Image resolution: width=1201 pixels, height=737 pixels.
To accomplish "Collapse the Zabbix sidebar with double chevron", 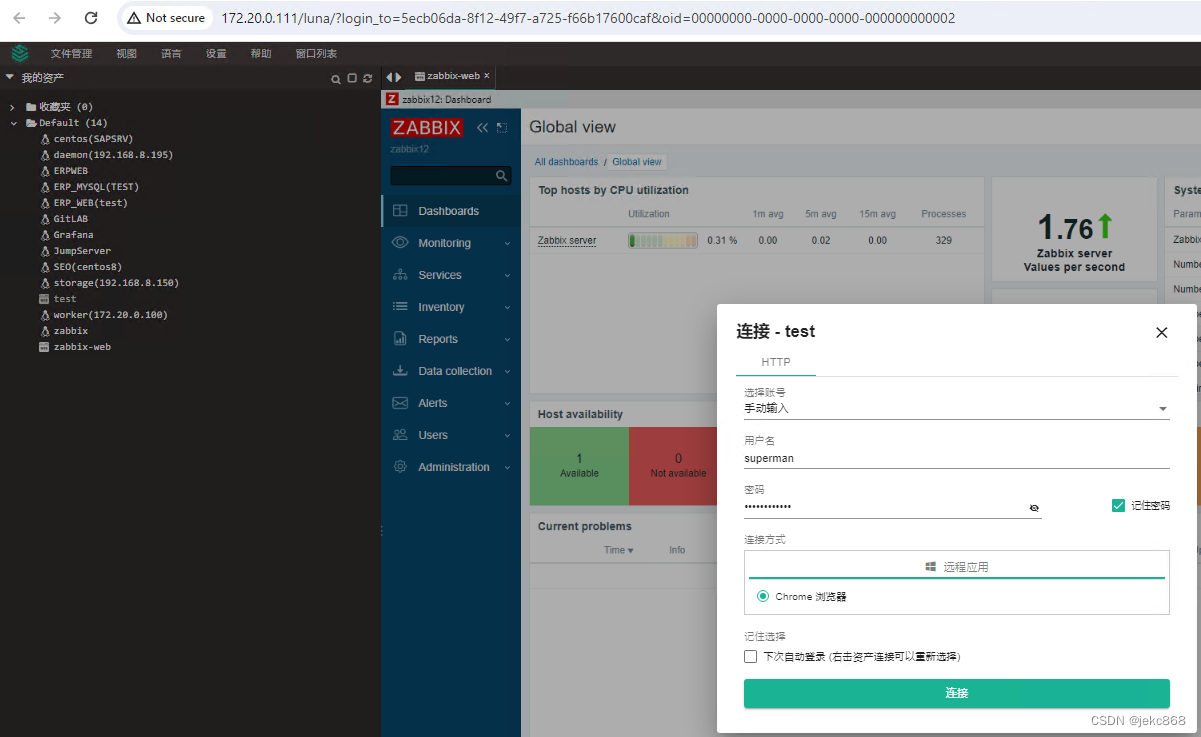I will click(482, 128).
